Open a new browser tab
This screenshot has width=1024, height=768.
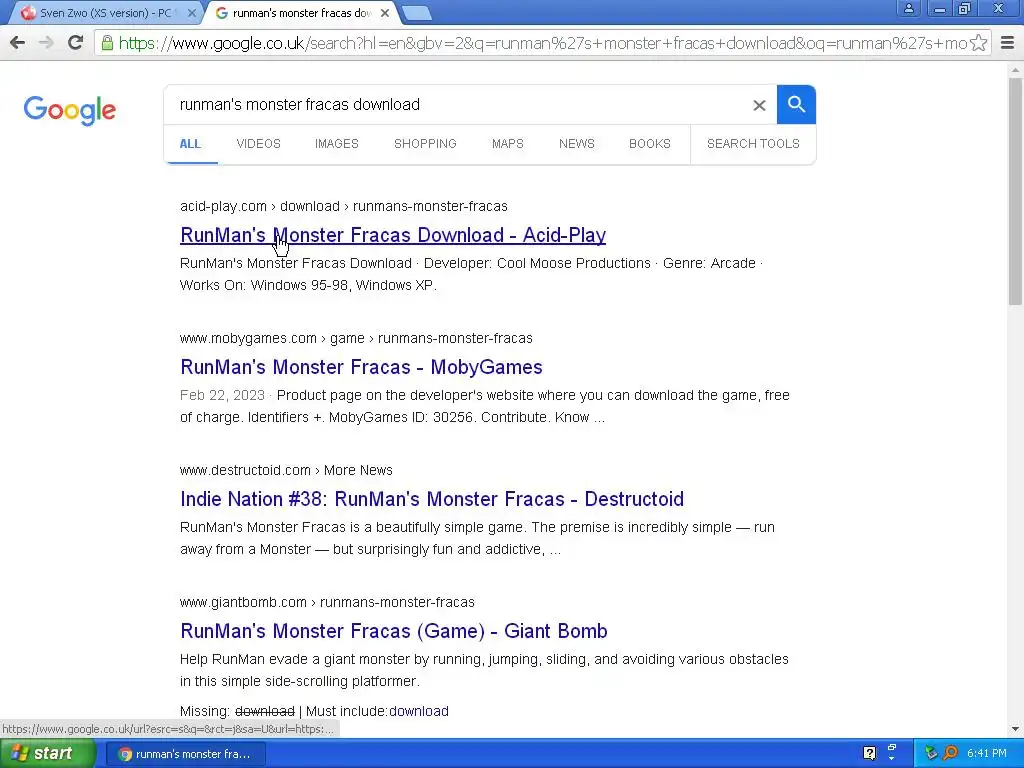(x=416, y=13)
